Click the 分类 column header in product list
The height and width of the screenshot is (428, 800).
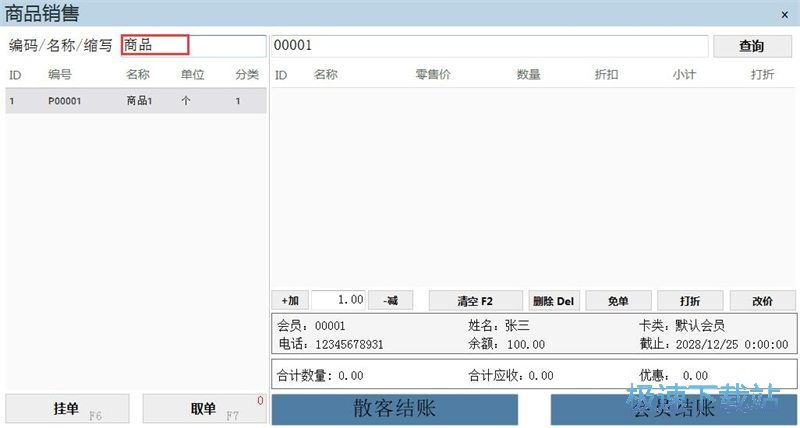click(247, 74)
